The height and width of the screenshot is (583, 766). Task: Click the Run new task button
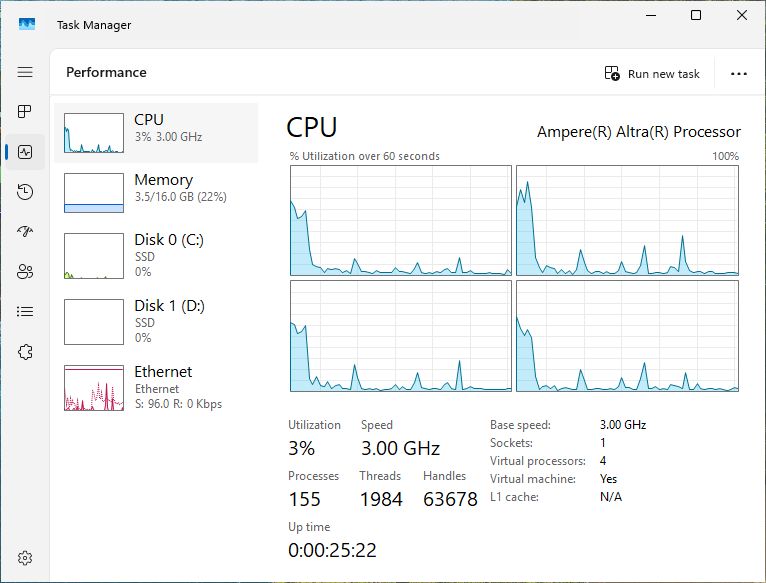(x=652, y=74)
